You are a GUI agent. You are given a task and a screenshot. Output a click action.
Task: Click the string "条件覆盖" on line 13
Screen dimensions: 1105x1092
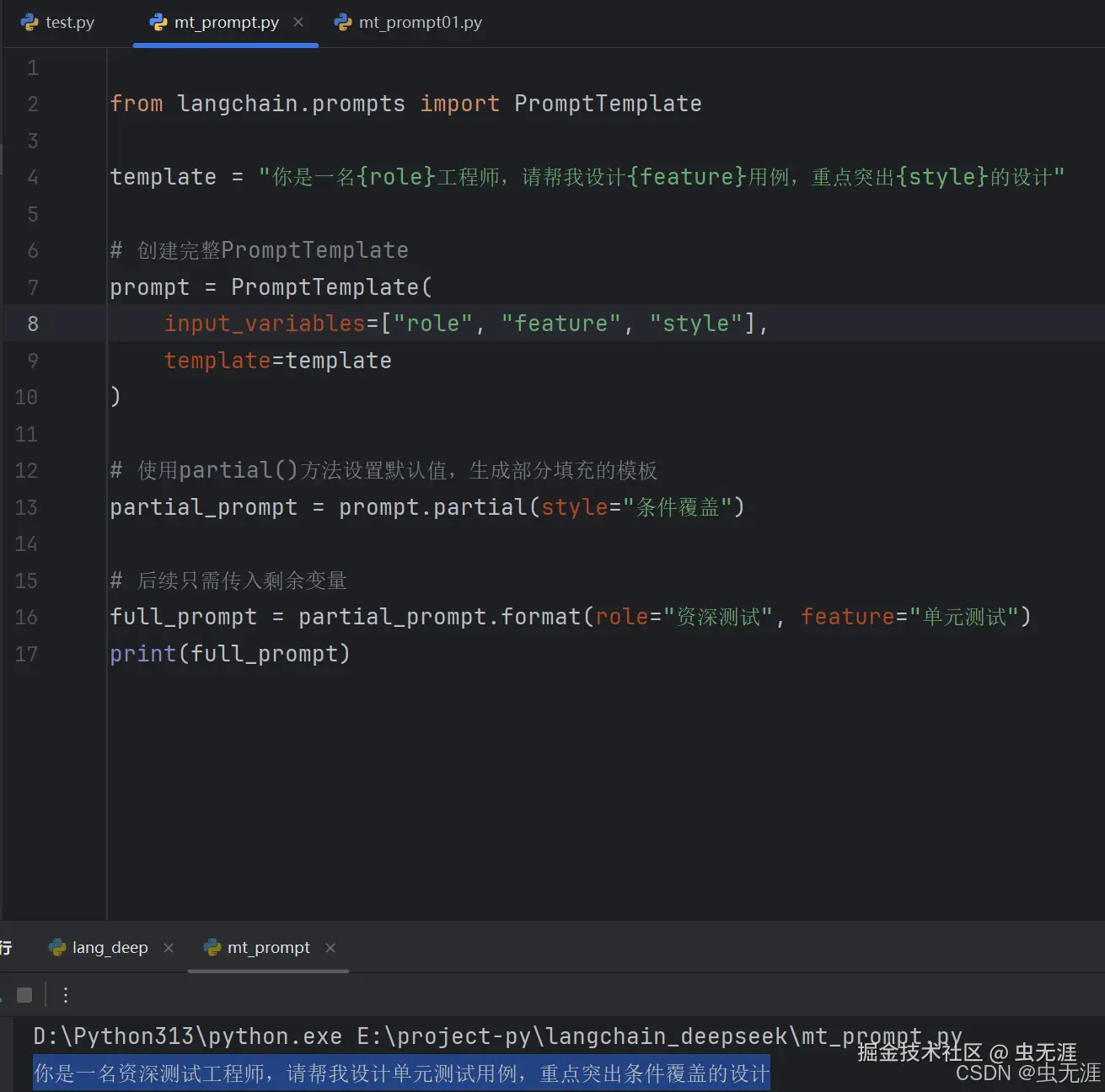pyautogui.click(x=678, y=507)
